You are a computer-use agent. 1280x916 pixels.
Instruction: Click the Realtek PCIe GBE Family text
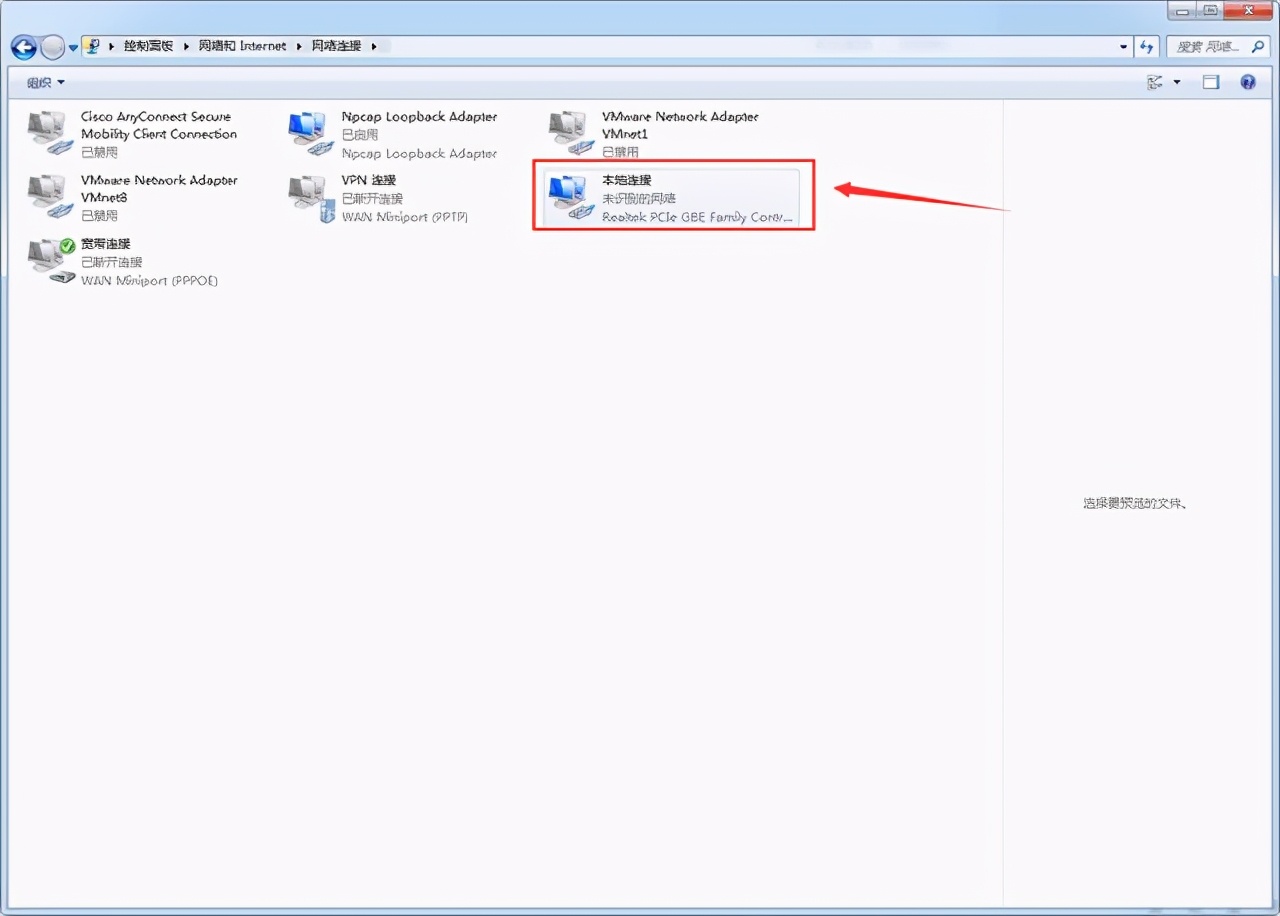698,217
